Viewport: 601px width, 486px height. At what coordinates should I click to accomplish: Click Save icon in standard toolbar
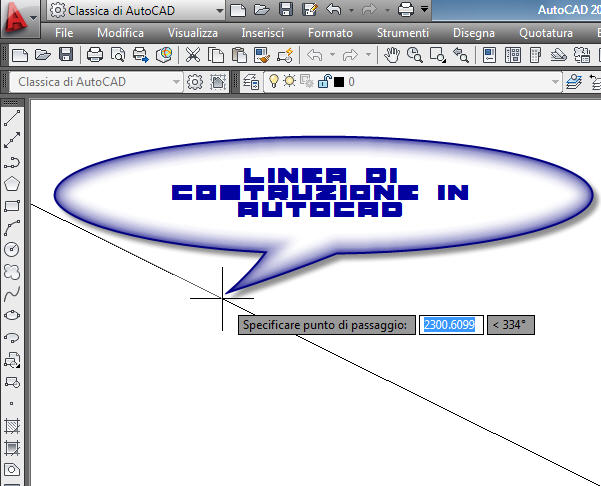[66, 55]
